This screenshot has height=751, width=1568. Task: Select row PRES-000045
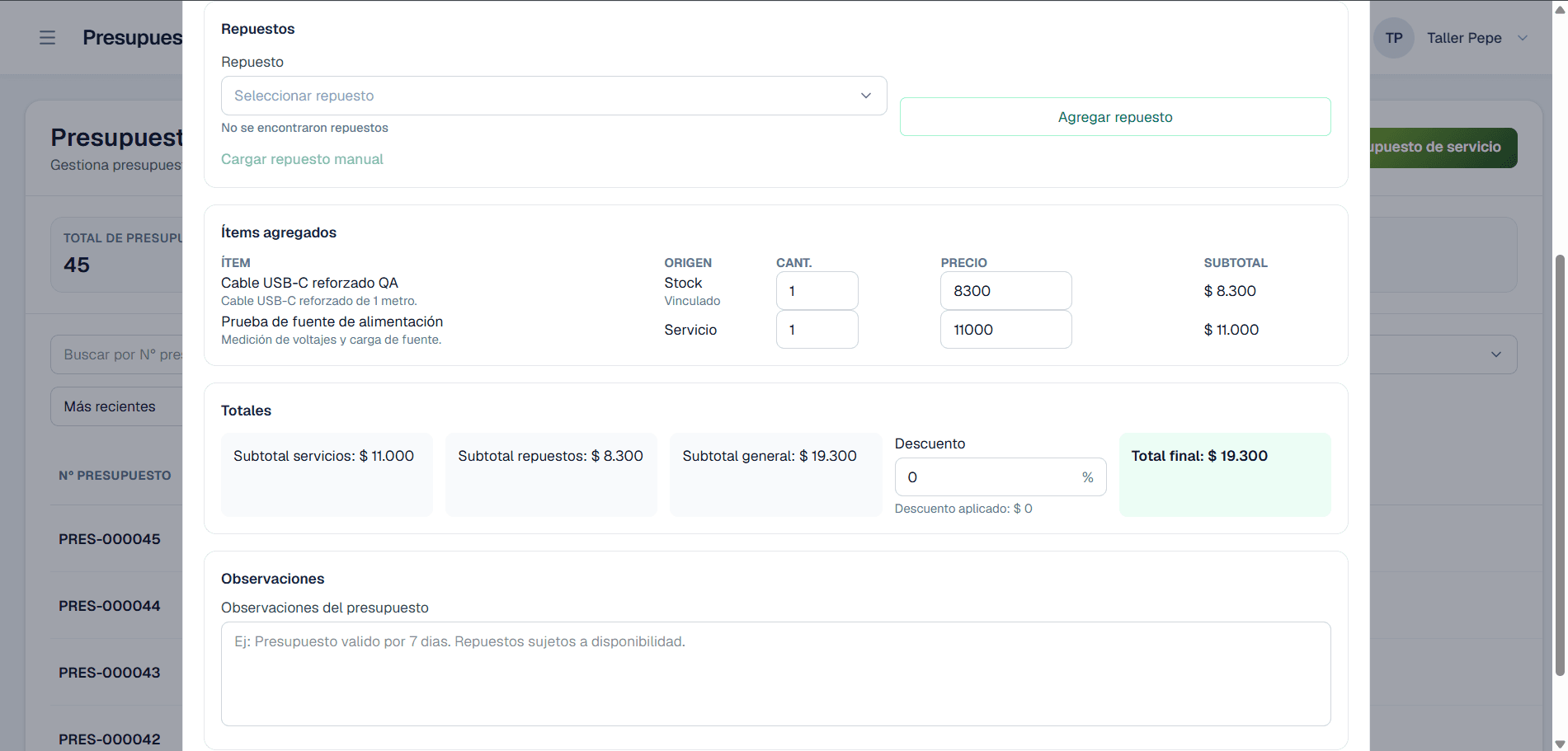click(110, 539)
